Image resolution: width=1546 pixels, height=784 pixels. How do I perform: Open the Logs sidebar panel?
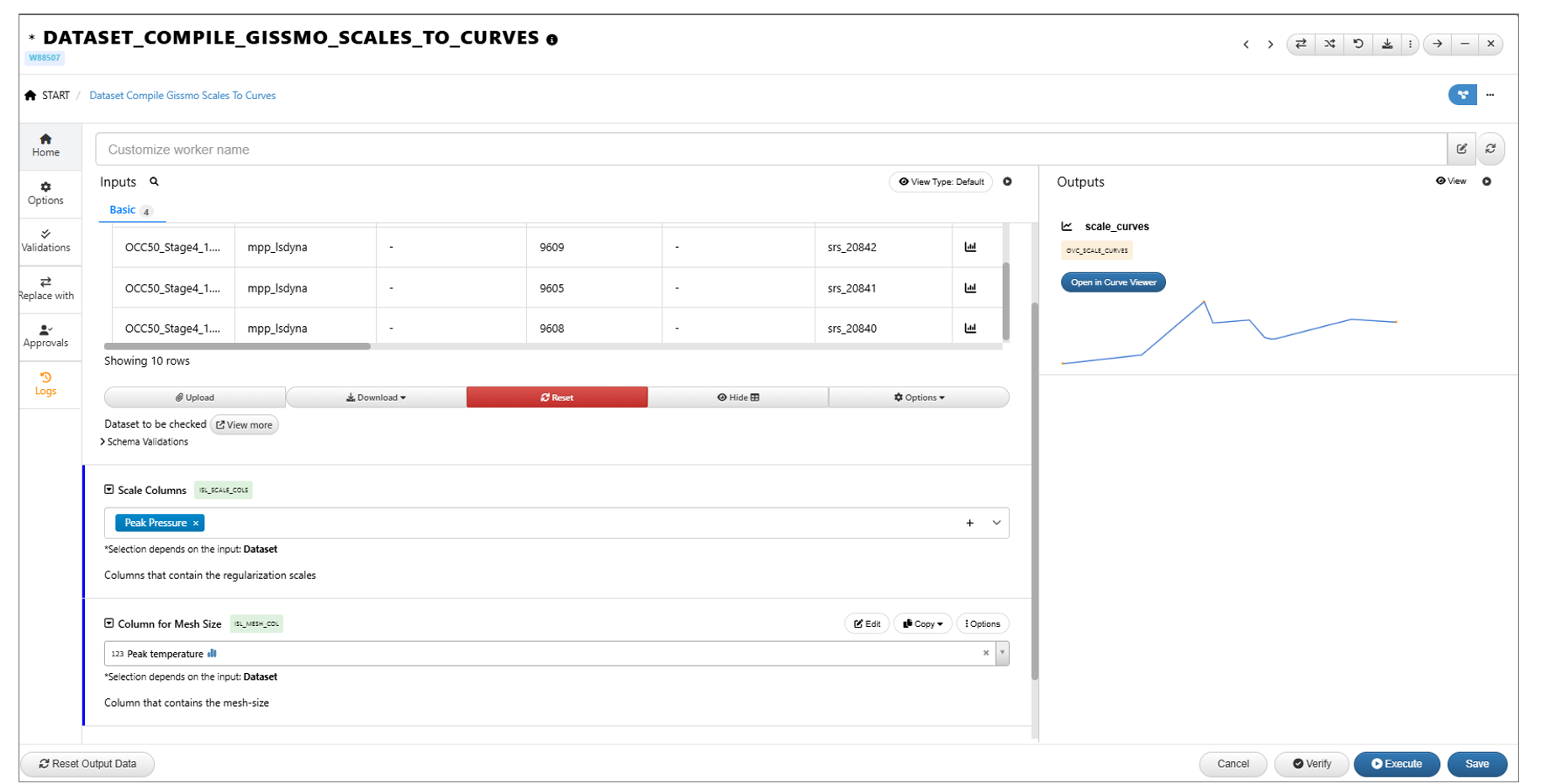pyautogui.click(x=45, y=383)
